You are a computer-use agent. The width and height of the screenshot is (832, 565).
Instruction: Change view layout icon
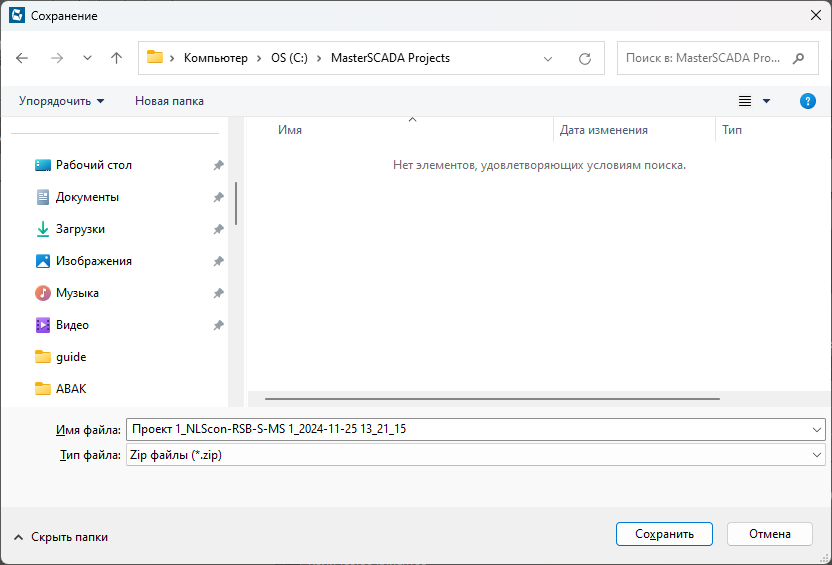pyautogui.click(x=744, y=101)
